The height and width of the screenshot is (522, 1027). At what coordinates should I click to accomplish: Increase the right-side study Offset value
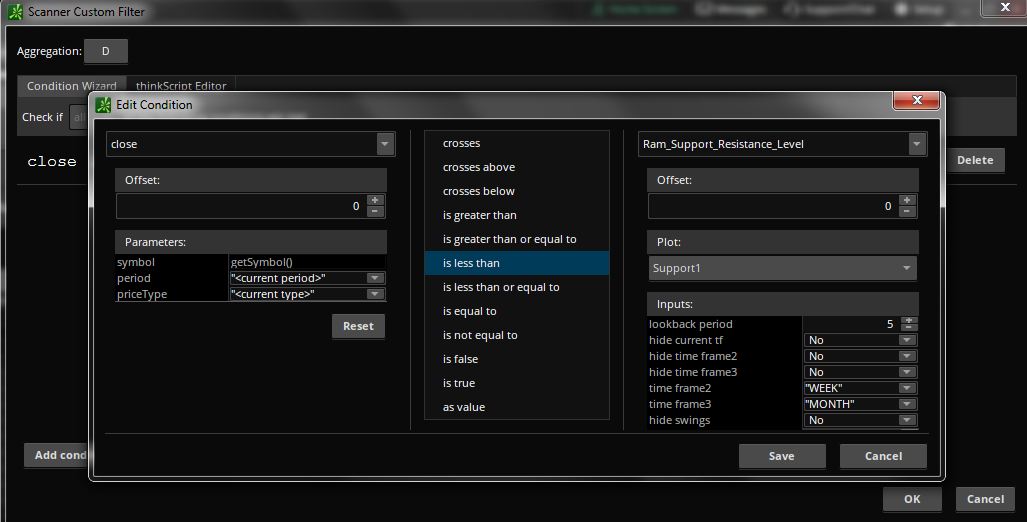click(x=907, y=200)
